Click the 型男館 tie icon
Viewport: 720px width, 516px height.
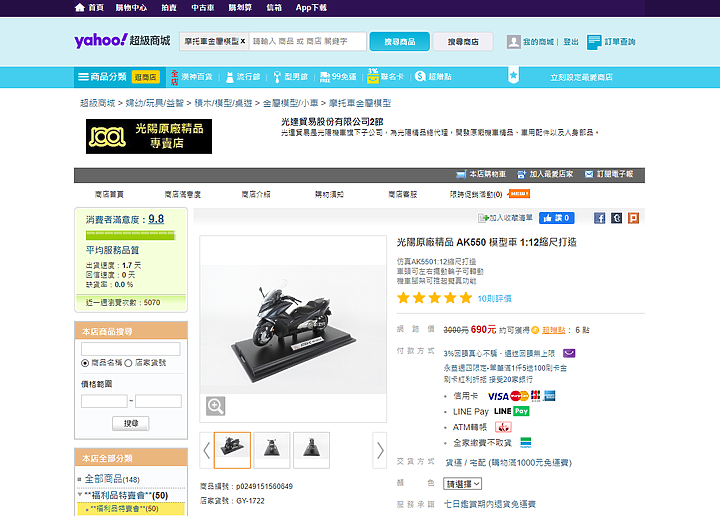click(x=276, y=77)
